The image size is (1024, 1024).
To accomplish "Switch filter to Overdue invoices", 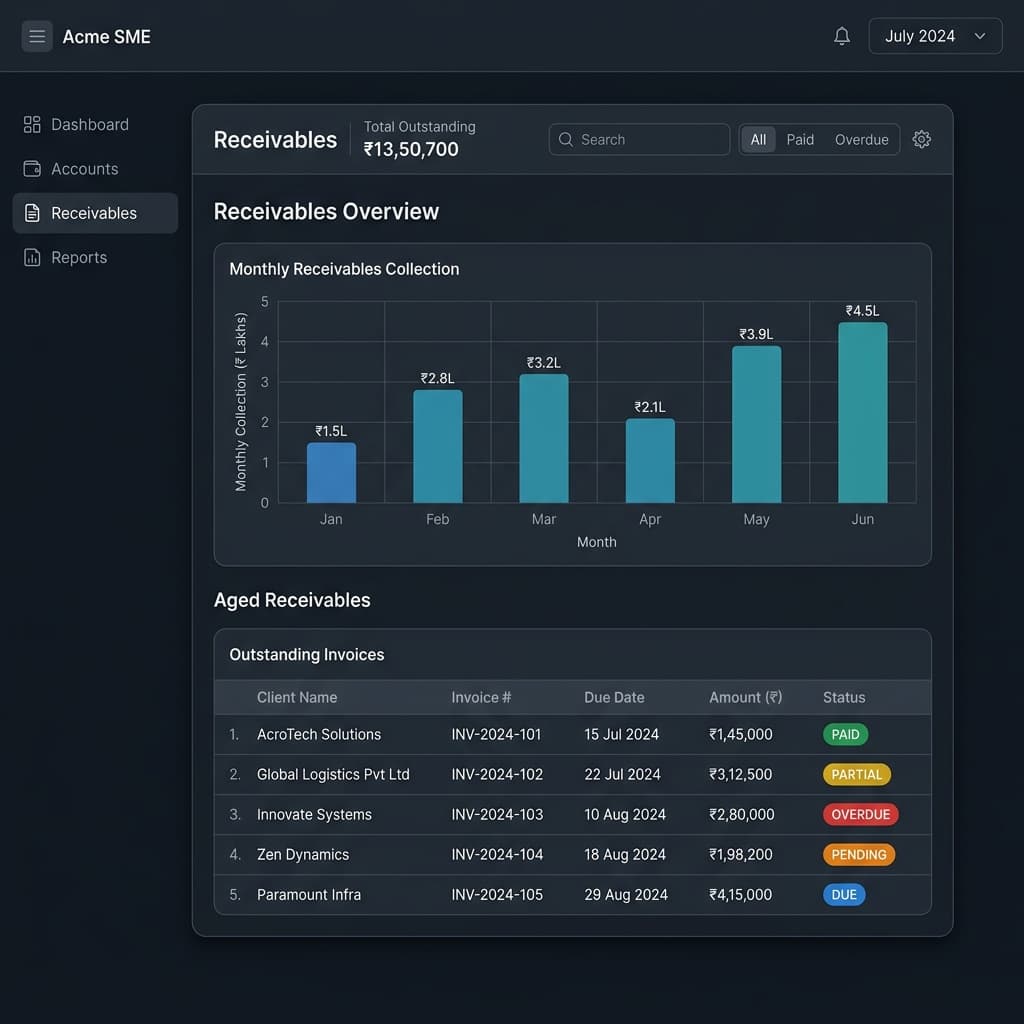I will point(861,140).
